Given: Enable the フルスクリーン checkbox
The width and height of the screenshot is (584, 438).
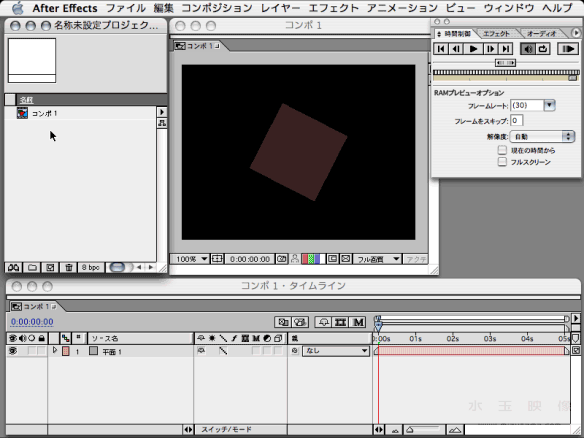Looking at the screenshot, I should (x=502, y=162).
